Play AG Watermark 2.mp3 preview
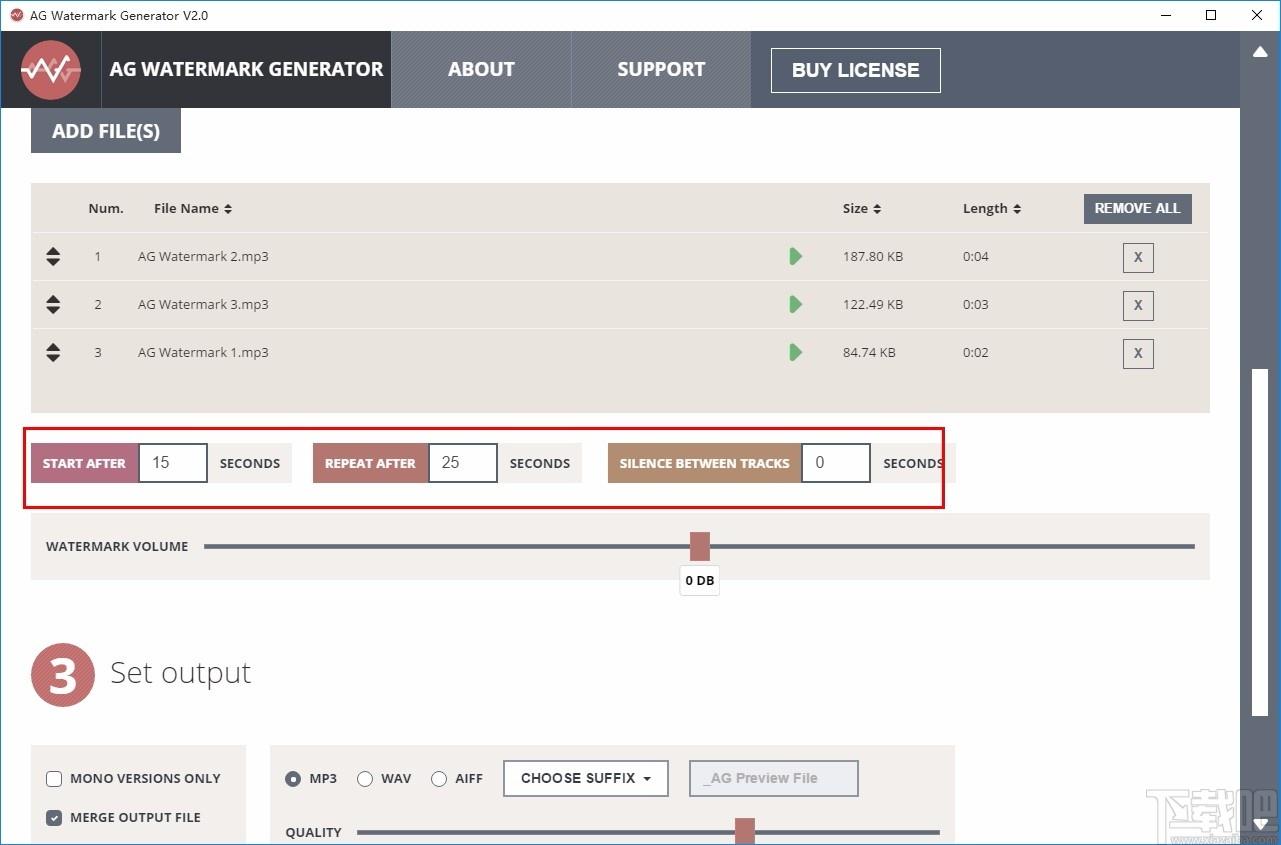The height and width of the screenshot is (845, 1281). (x=795, y=256)
